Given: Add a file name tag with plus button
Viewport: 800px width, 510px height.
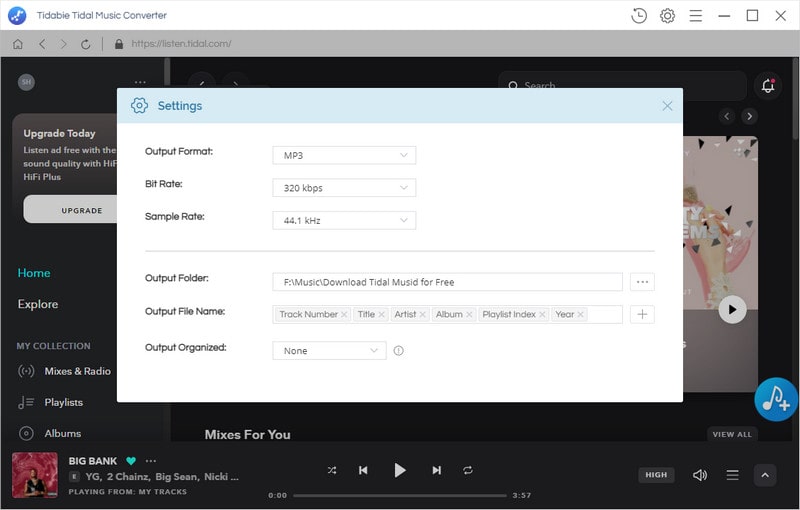Looking at the screenshot, I should [642, 314].
